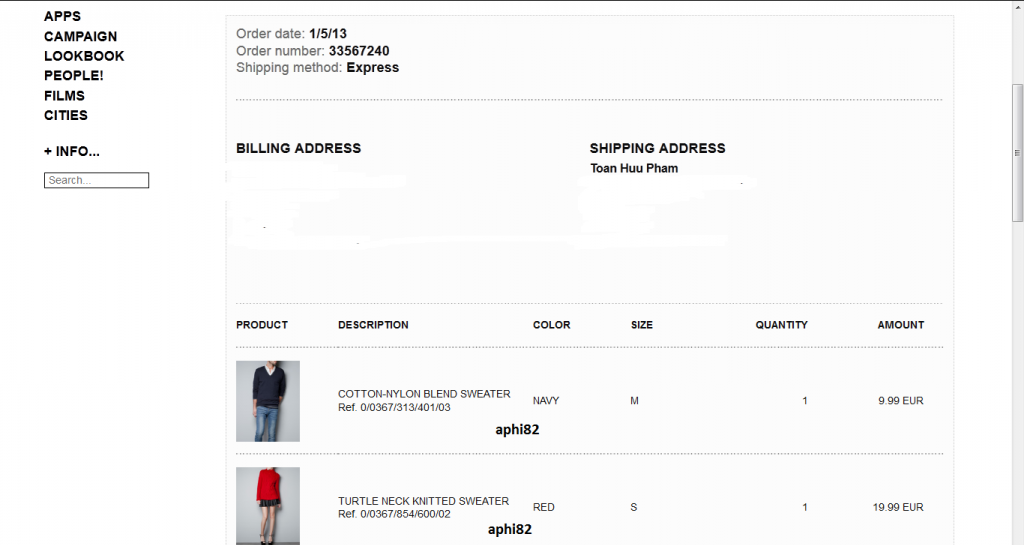The height and width of the screenshot is (545, 1024).
Task: Focus the Search input field
Action: click(96, 180)
